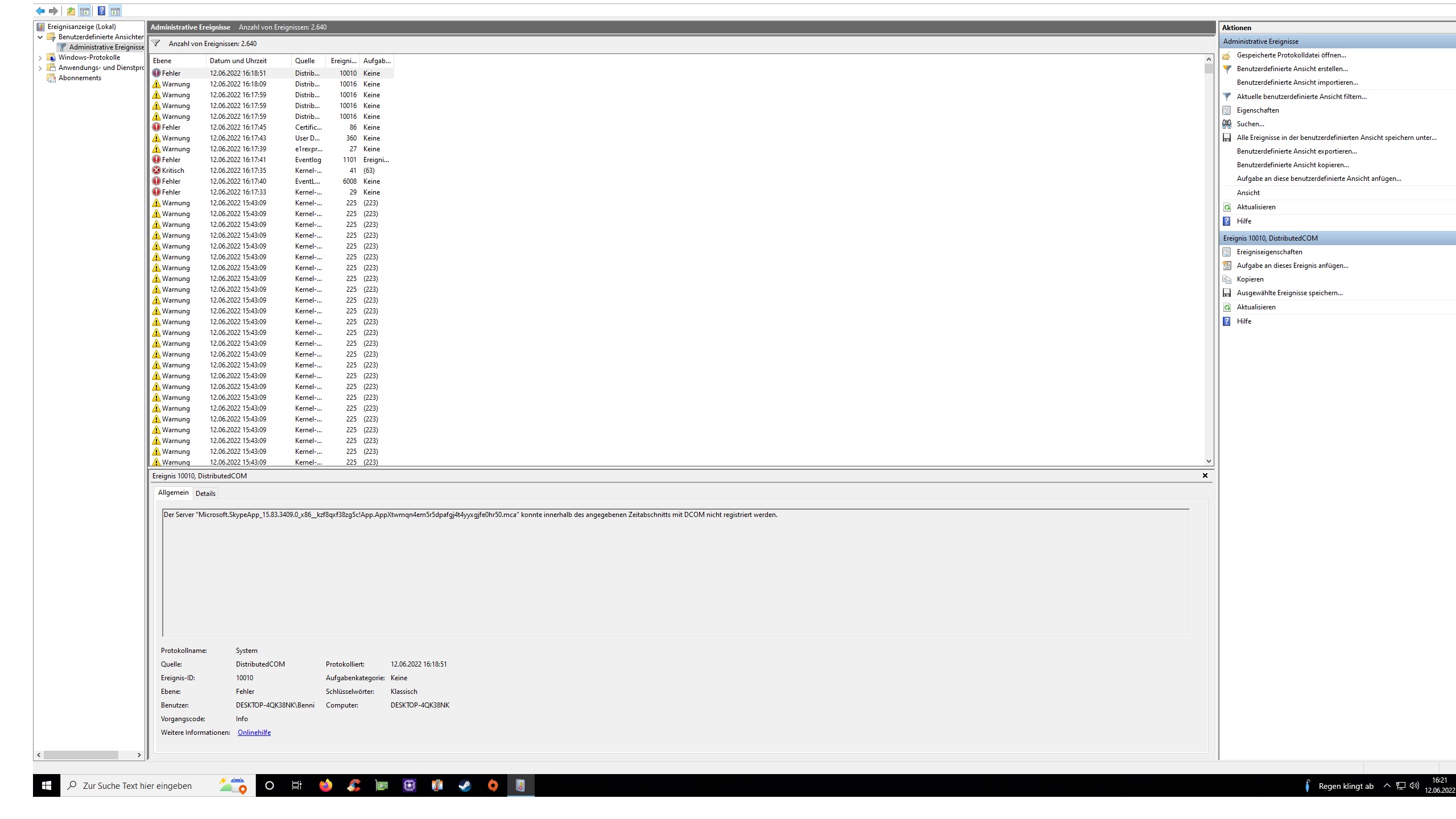
Task: Click the blue Back arrow in toolbar
Action: [x=40, y=11]
